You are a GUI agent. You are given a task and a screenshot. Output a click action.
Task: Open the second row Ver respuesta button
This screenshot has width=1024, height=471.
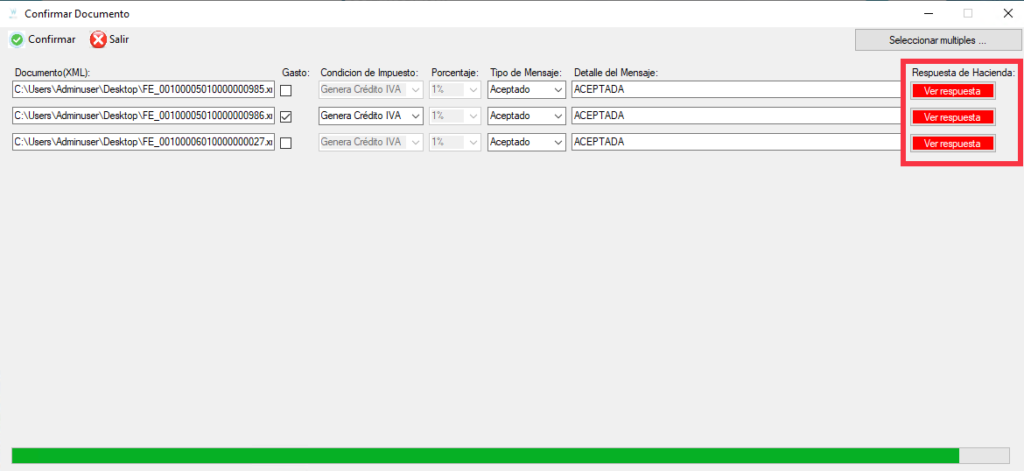[x=952, y=117]
